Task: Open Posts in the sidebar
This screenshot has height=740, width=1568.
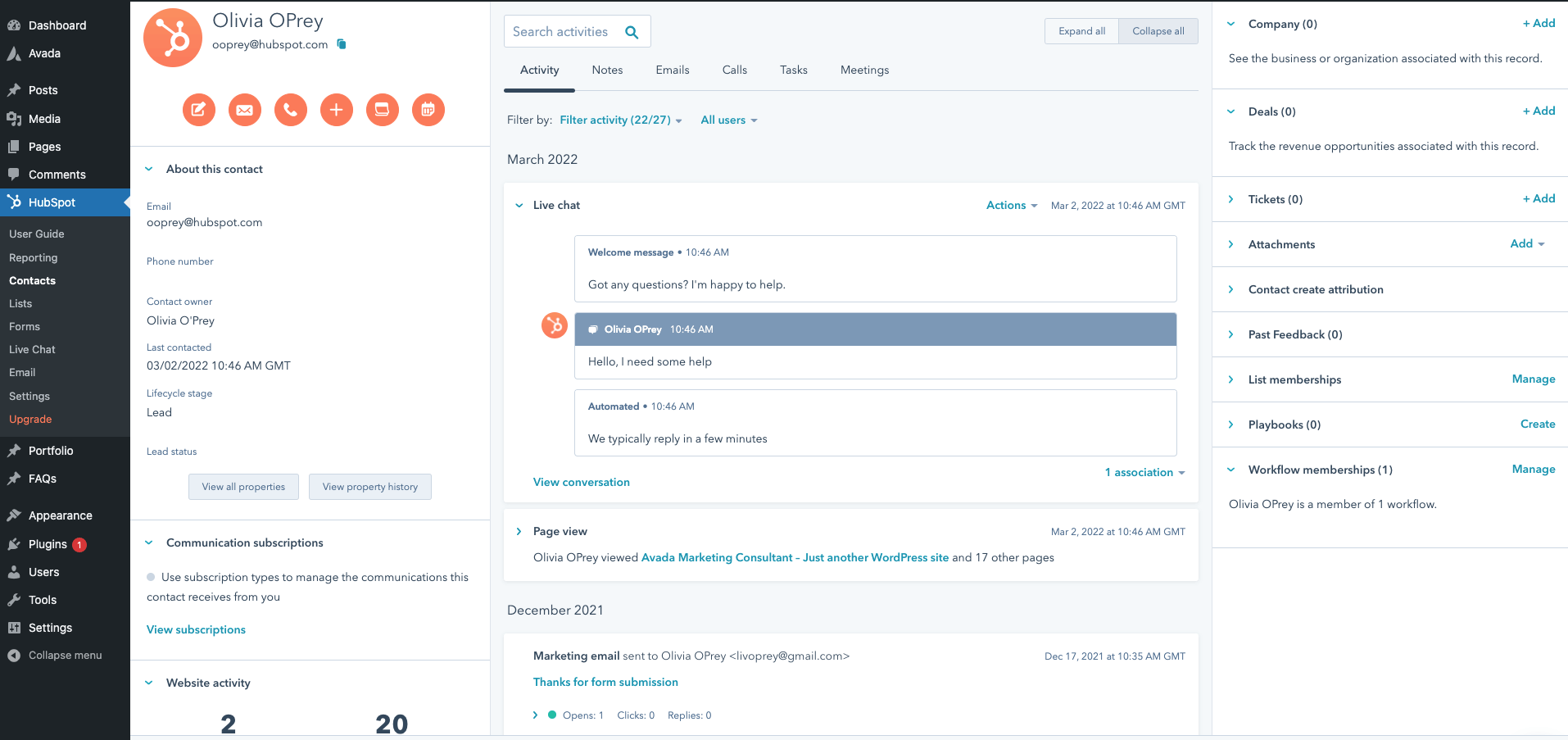Action: [65, 90]
